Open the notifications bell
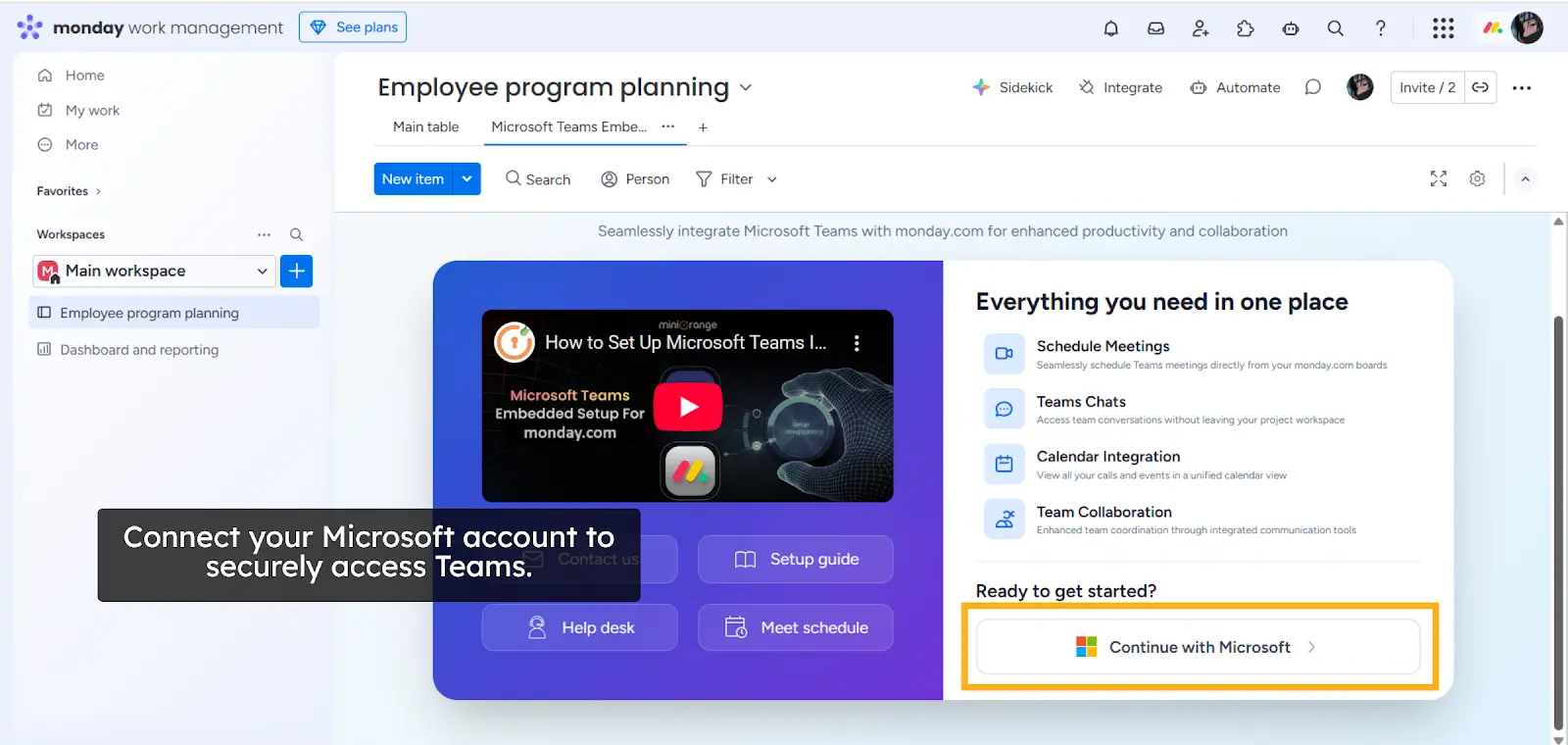This screenshot has width=1568, height=745. tap(1110, 28)
